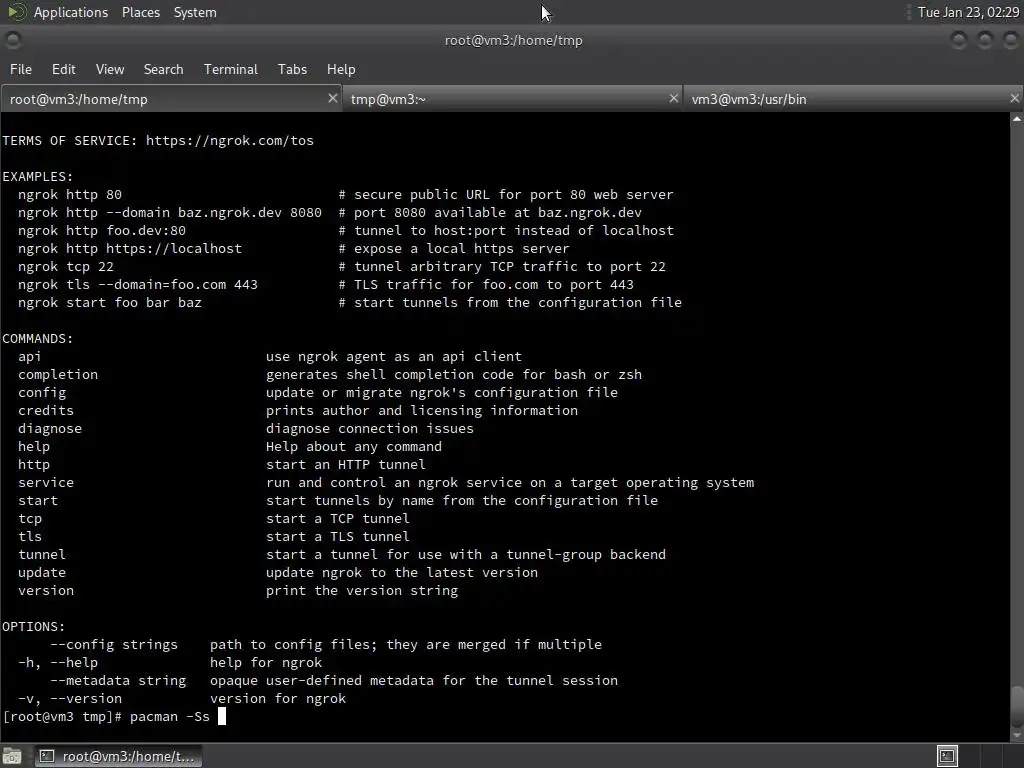The height and width of the screenshot is (768, 1024).
Task: Maximize the terminal window
Action: tap(984, 40)
